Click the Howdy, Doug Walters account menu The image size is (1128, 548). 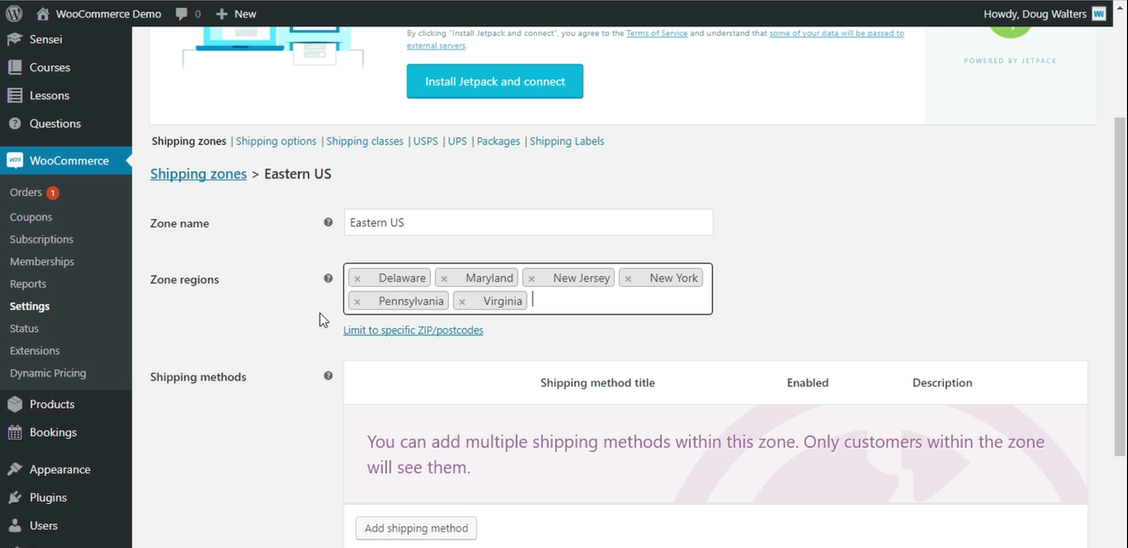click(1045, 14)
